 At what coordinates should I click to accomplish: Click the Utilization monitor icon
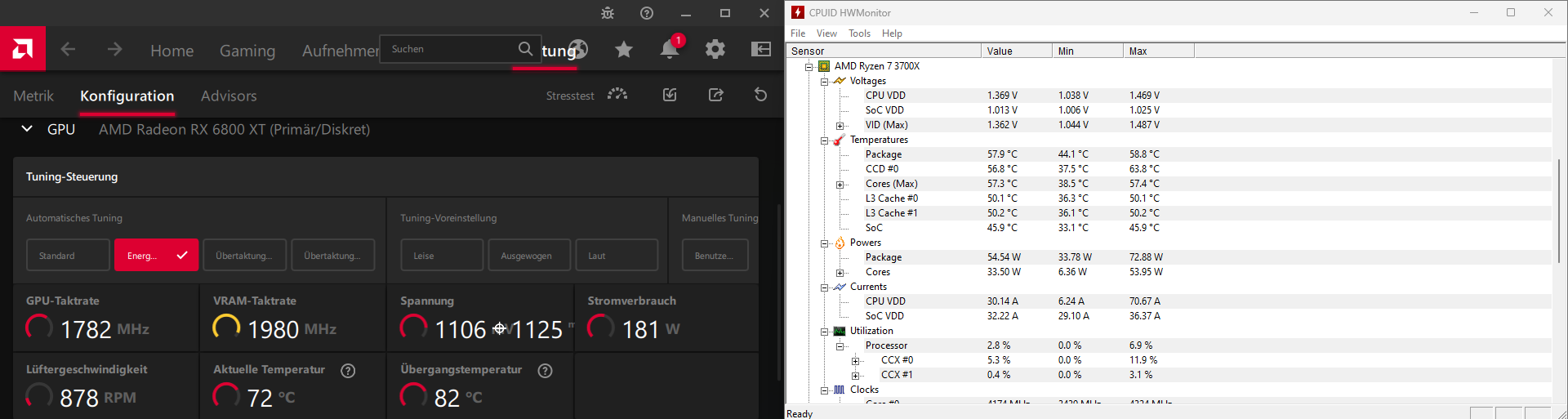point(840,331)
